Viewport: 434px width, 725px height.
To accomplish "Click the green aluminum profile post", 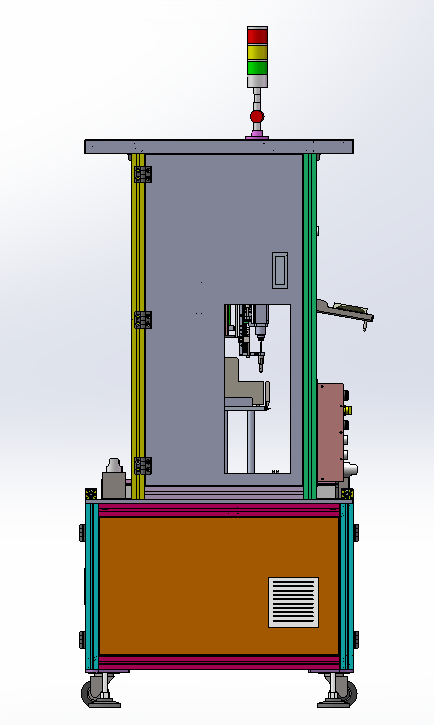I will click(x=310, y=326).
